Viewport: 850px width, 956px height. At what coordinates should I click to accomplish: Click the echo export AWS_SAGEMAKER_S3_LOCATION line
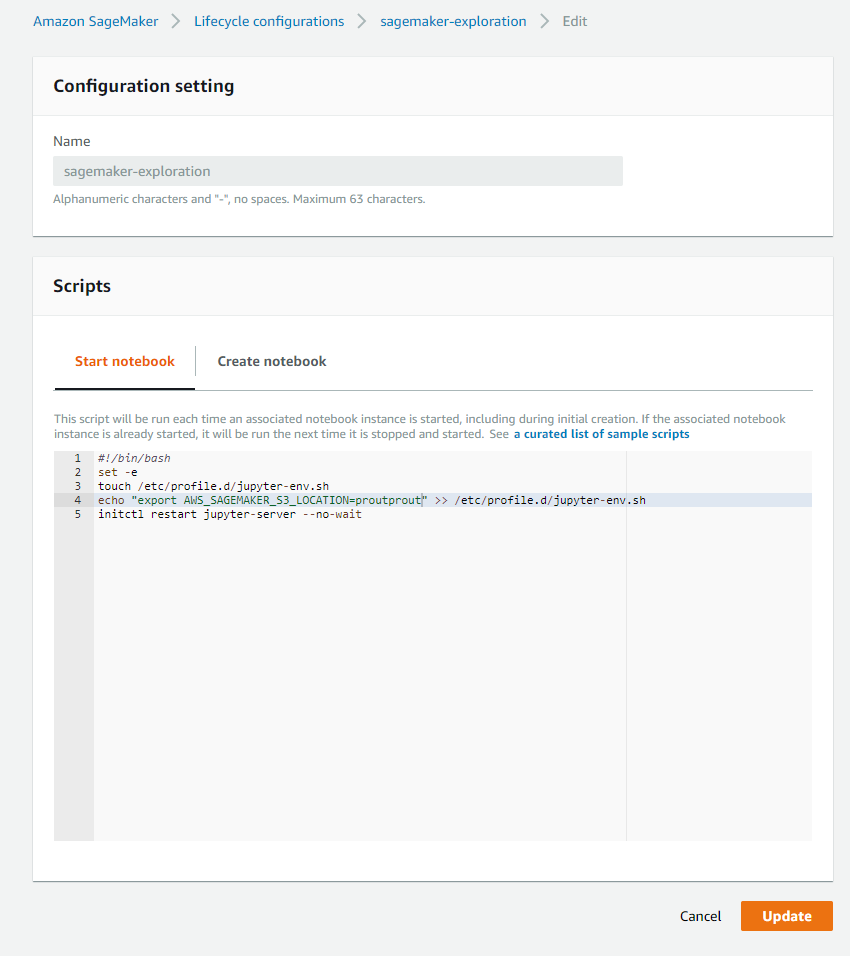click(x=371, y=500)
